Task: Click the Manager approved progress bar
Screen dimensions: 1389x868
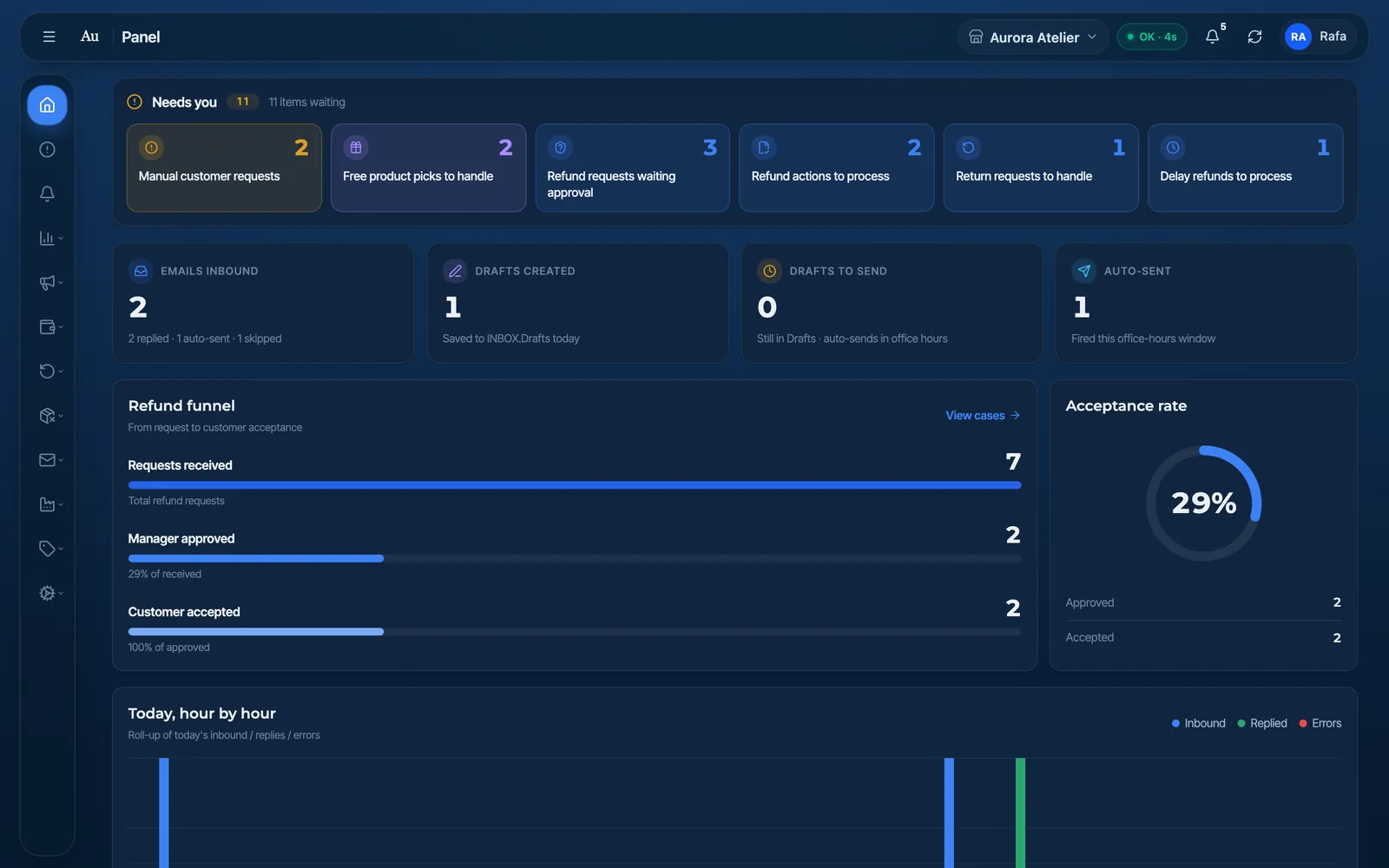Action: pyautogui.click(x=574, y=558)
